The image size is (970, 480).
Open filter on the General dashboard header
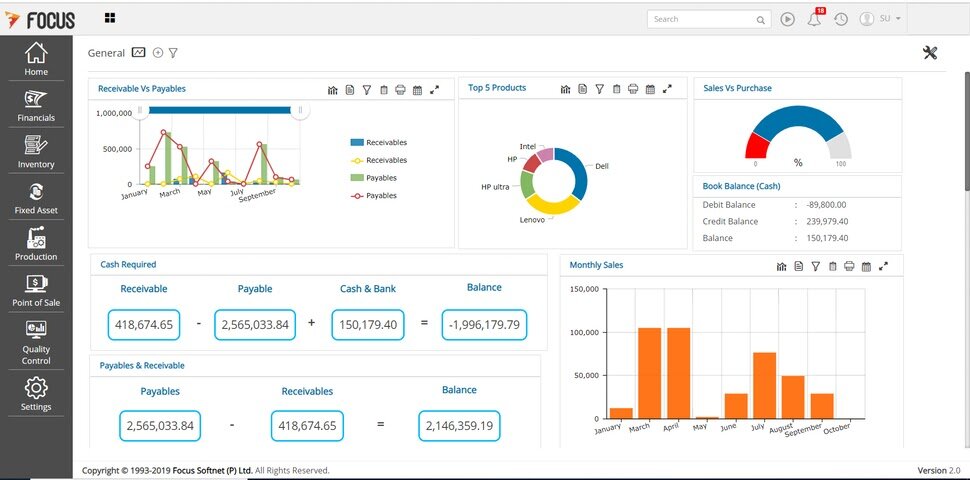173,53
